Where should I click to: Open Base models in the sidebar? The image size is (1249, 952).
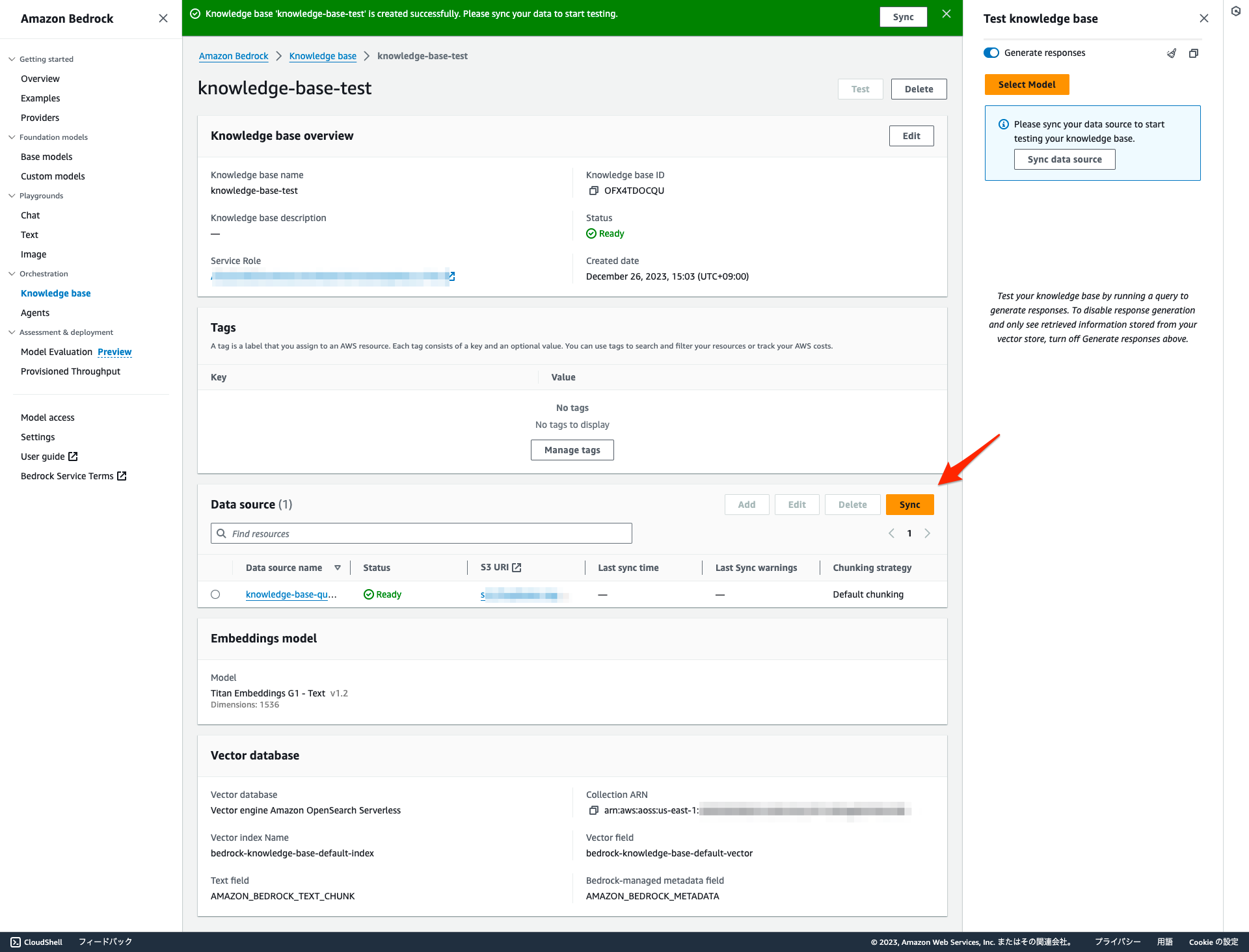click(47, 157)
